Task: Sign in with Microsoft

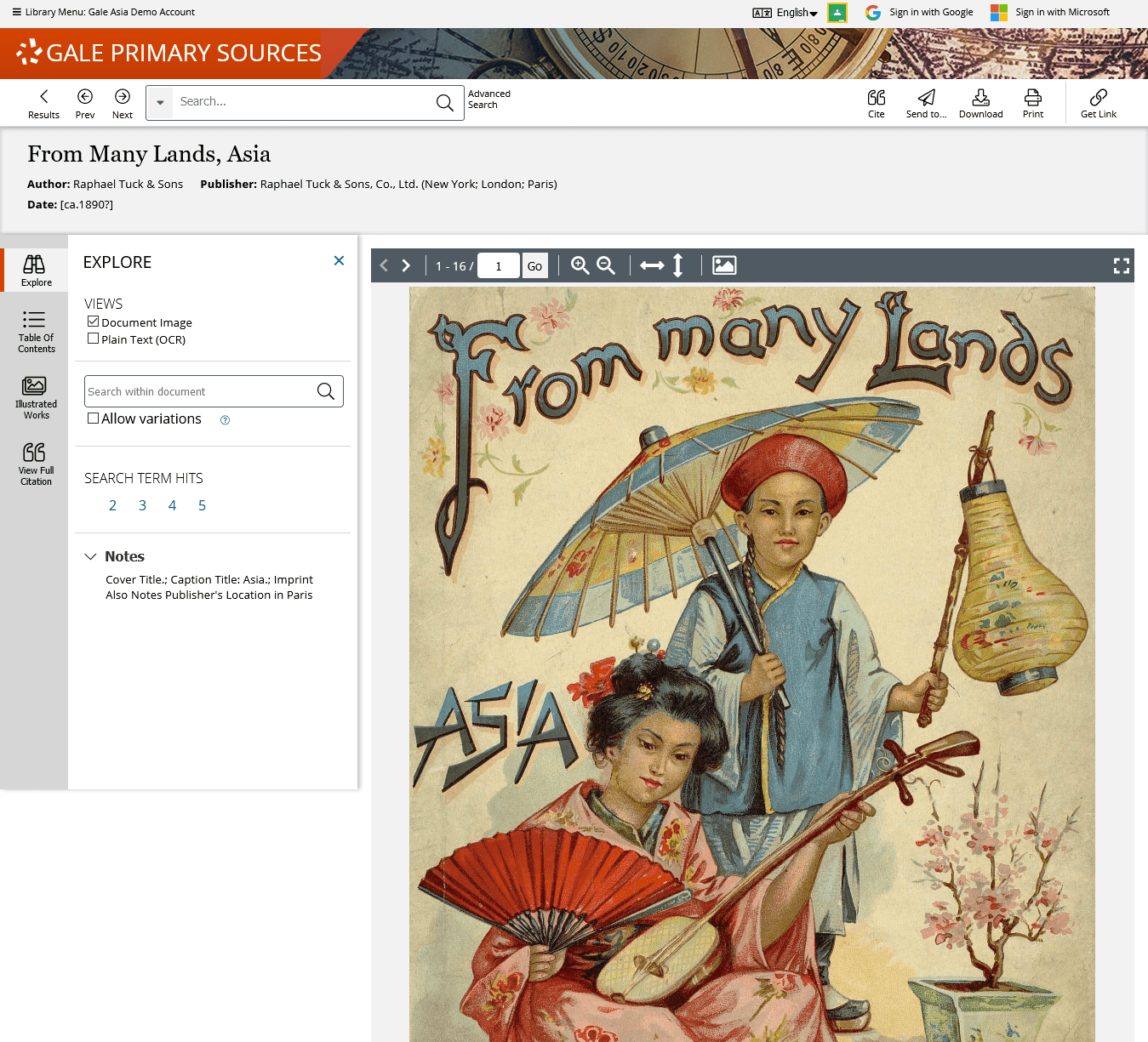Action: click(x=1050, y=13)
